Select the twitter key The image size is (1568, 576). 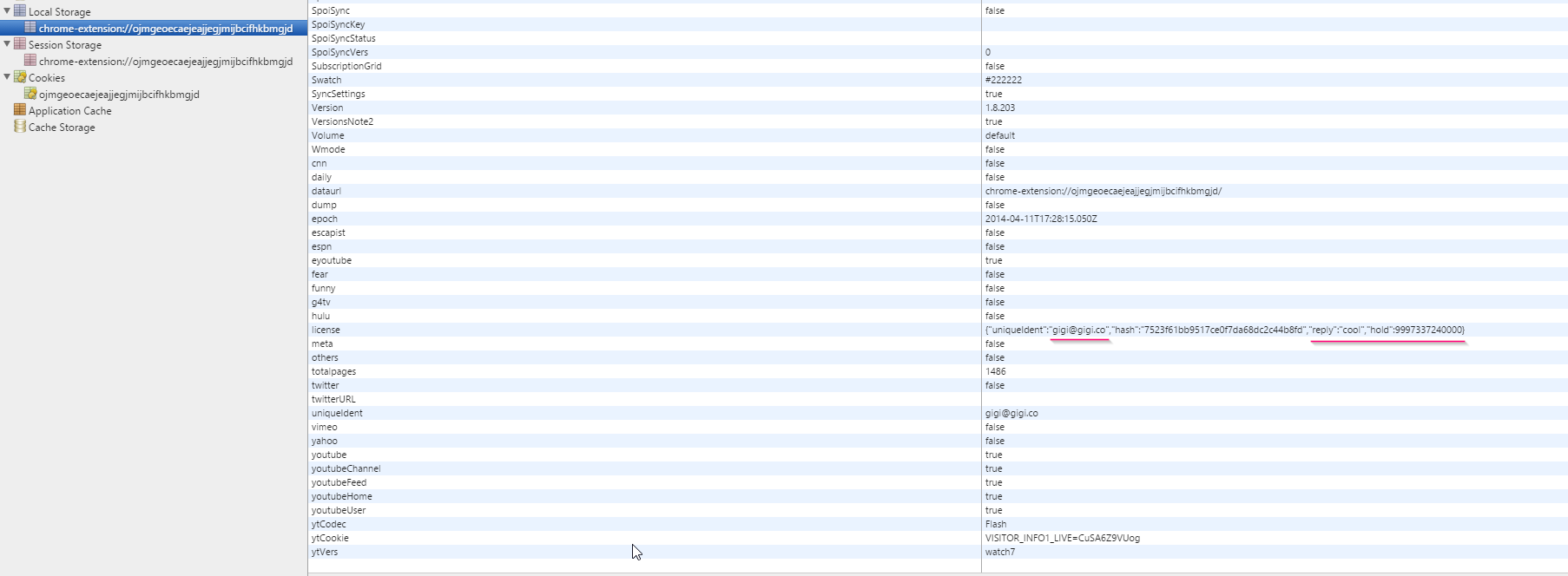point(326,385)
